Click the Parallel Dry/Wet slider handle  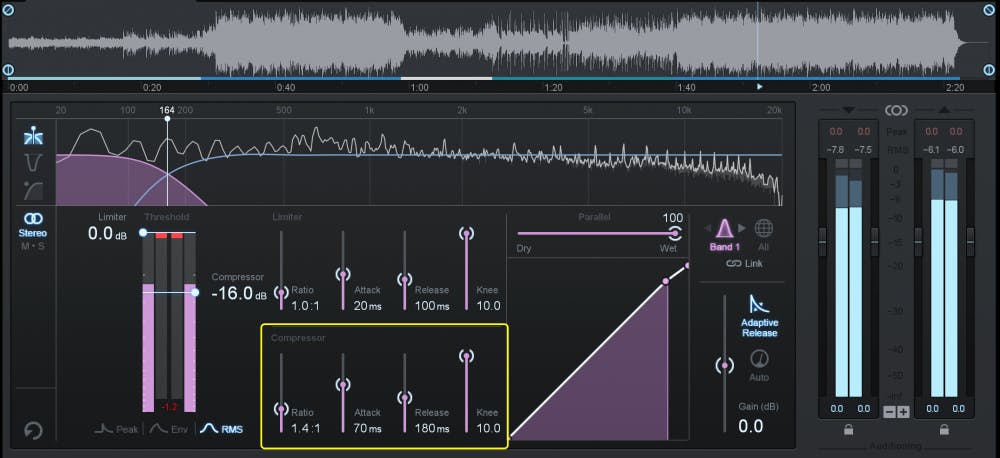[675, 233]
